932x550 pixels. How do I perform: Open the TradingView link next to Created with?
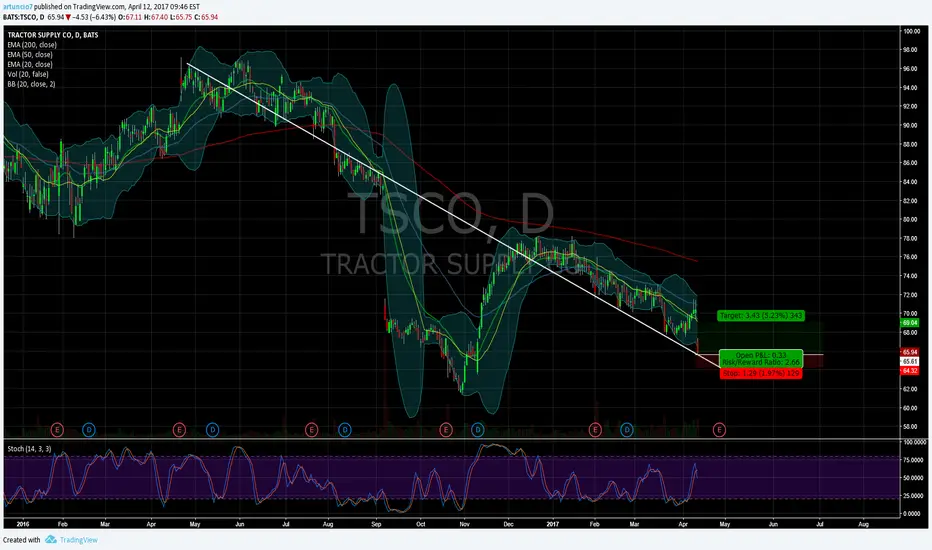(78, 540)
